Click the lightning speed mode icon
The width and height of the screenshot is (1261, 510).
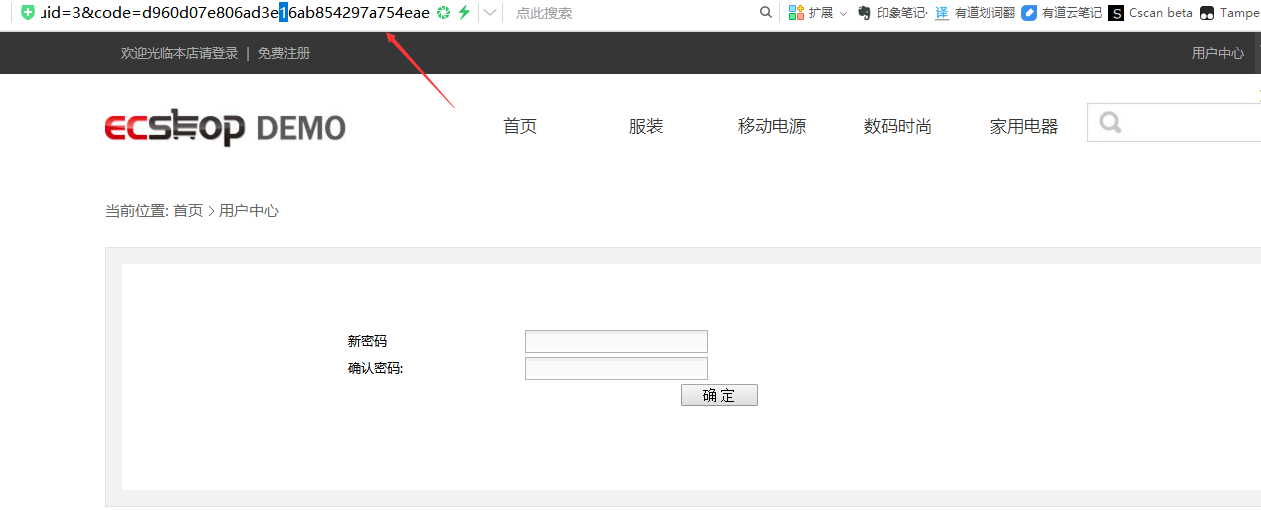point(464,12)
